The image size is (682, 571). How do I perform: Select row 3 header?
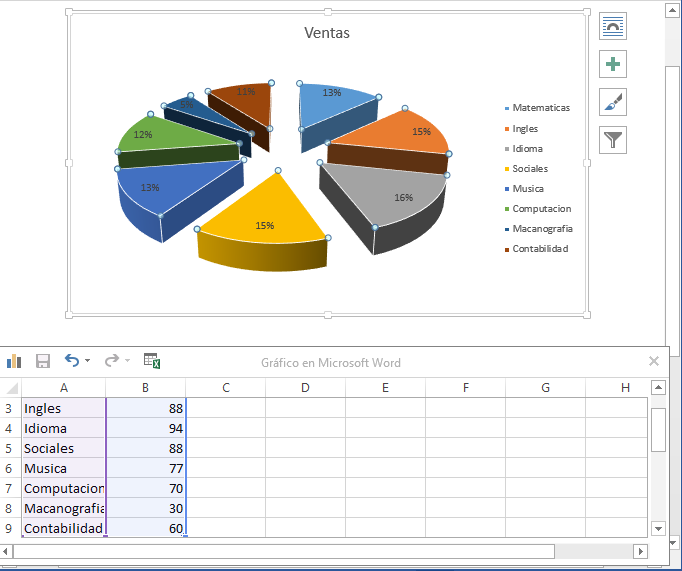pyautogui.click(x=9, y=408)
